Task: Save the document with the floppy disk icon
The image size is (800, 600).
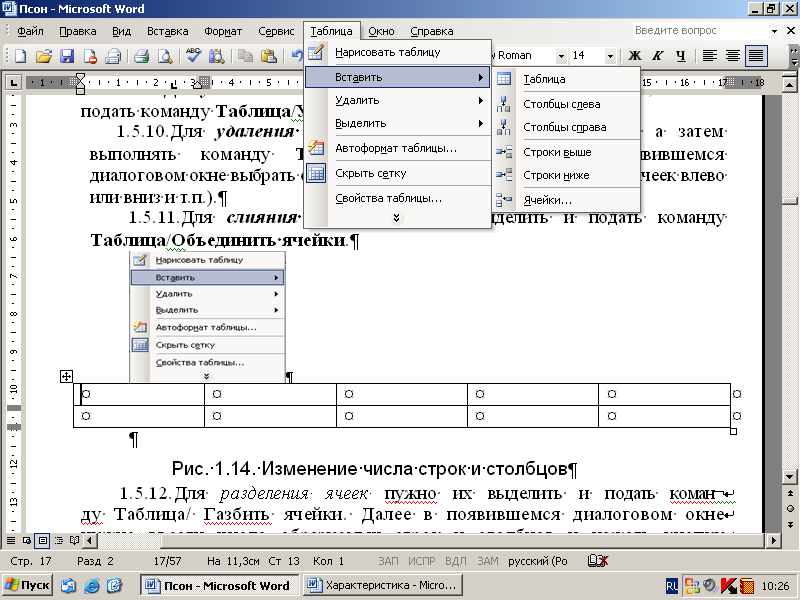Action: point(67,56)
